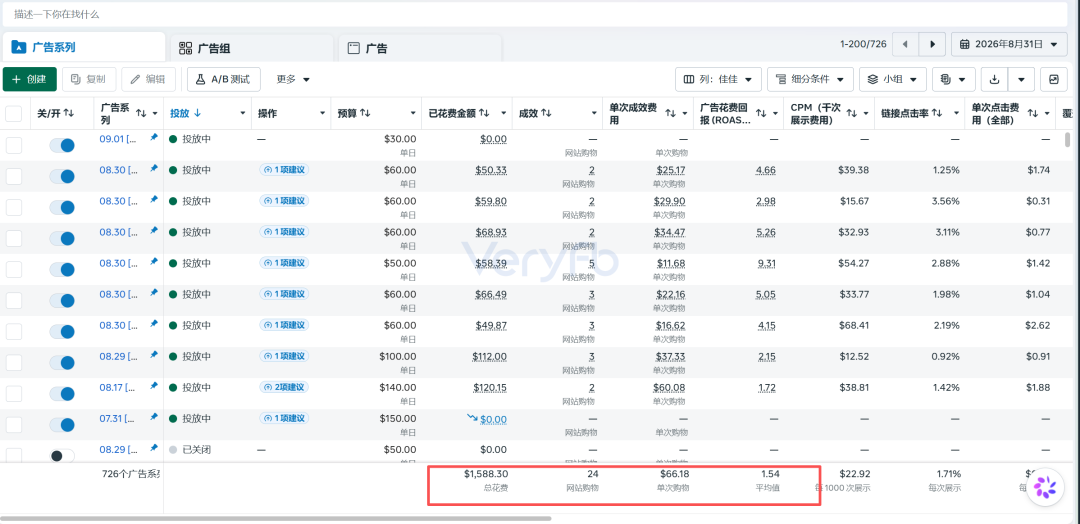Click the 编辑 button
1080x524 pixels.
(148, 79)
